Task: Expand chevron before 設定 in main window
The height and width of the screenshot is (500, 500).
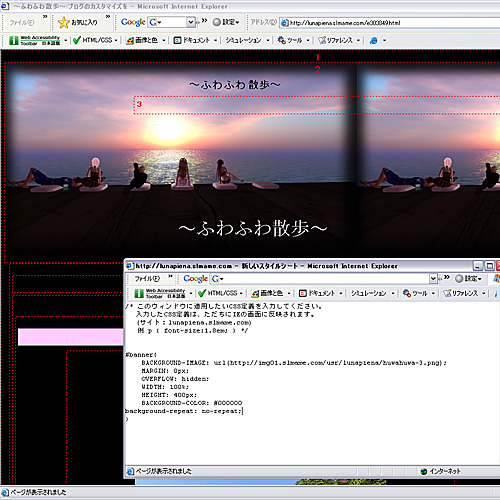Action: 204,21
